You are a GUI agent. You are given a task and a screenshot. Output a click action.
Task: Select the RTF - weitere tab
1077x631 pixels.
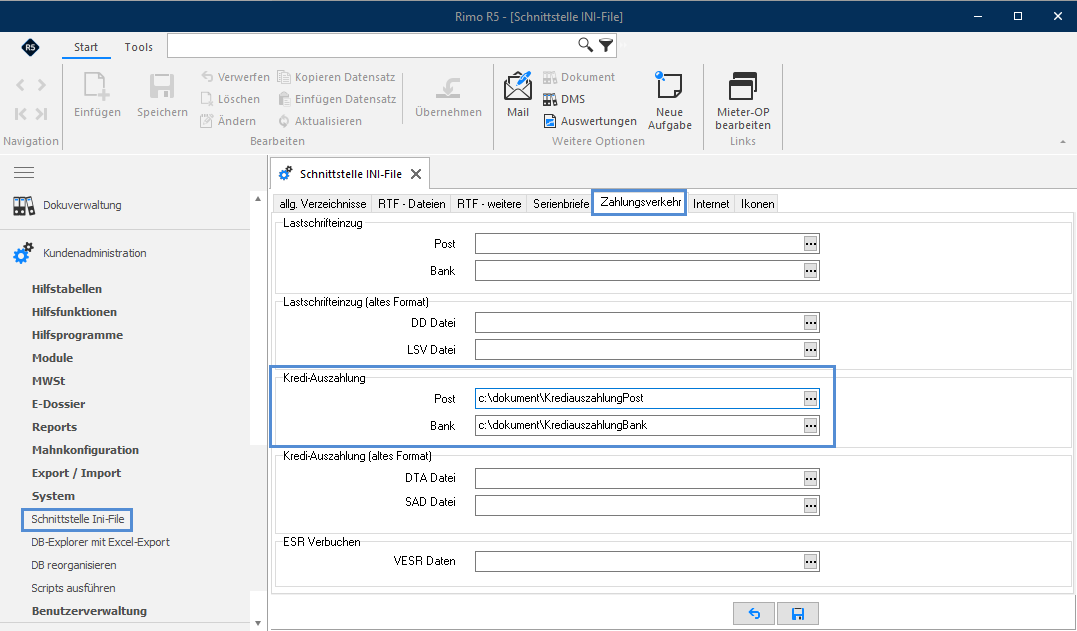coord(489,203)
